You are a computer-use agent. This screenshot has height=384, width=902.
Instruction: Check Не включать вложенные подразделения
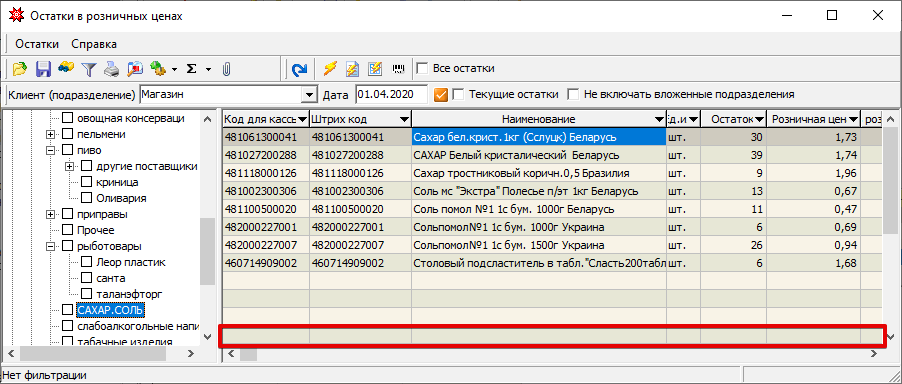pos(573,94)
